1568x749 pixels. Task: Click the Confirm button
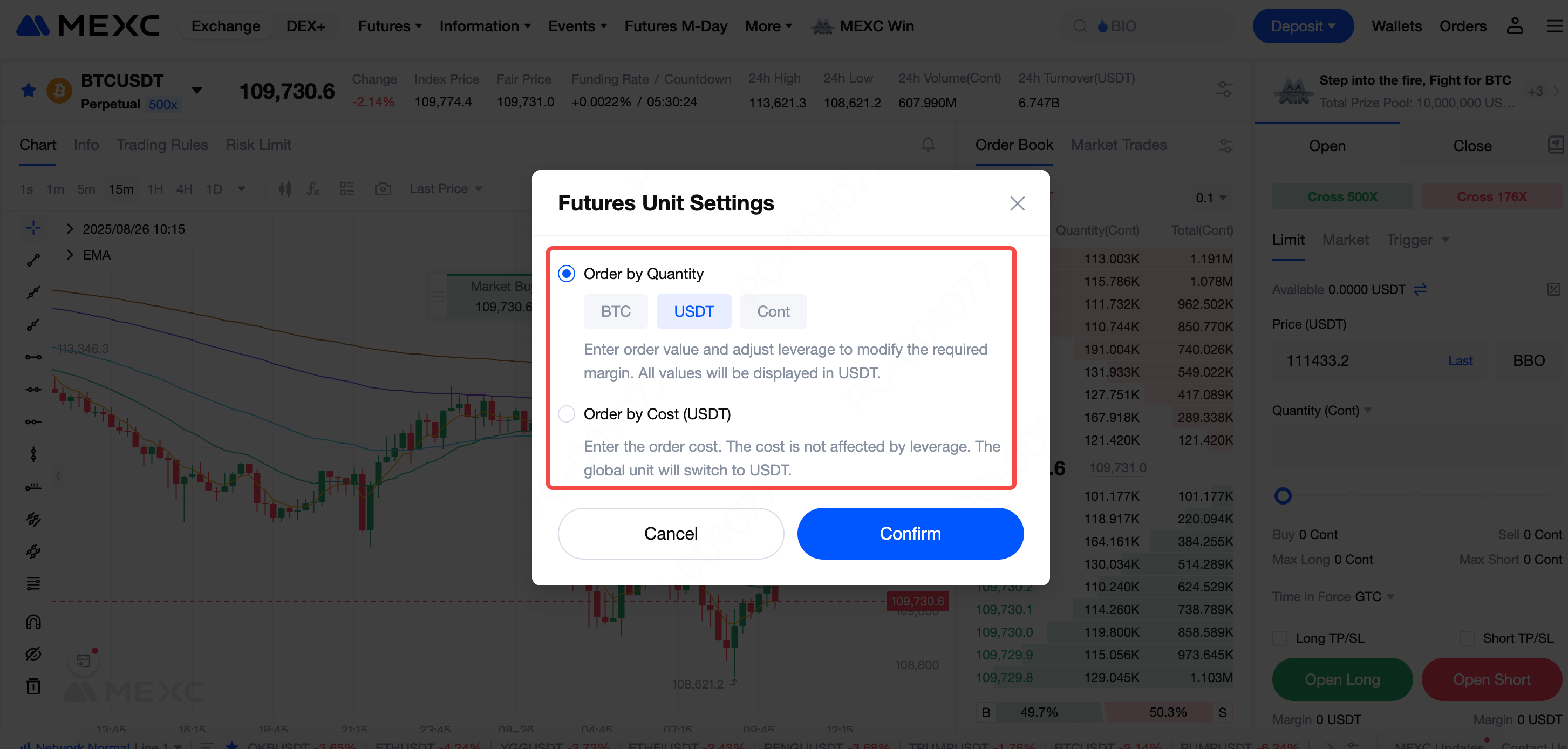click(x=909, y=534)
